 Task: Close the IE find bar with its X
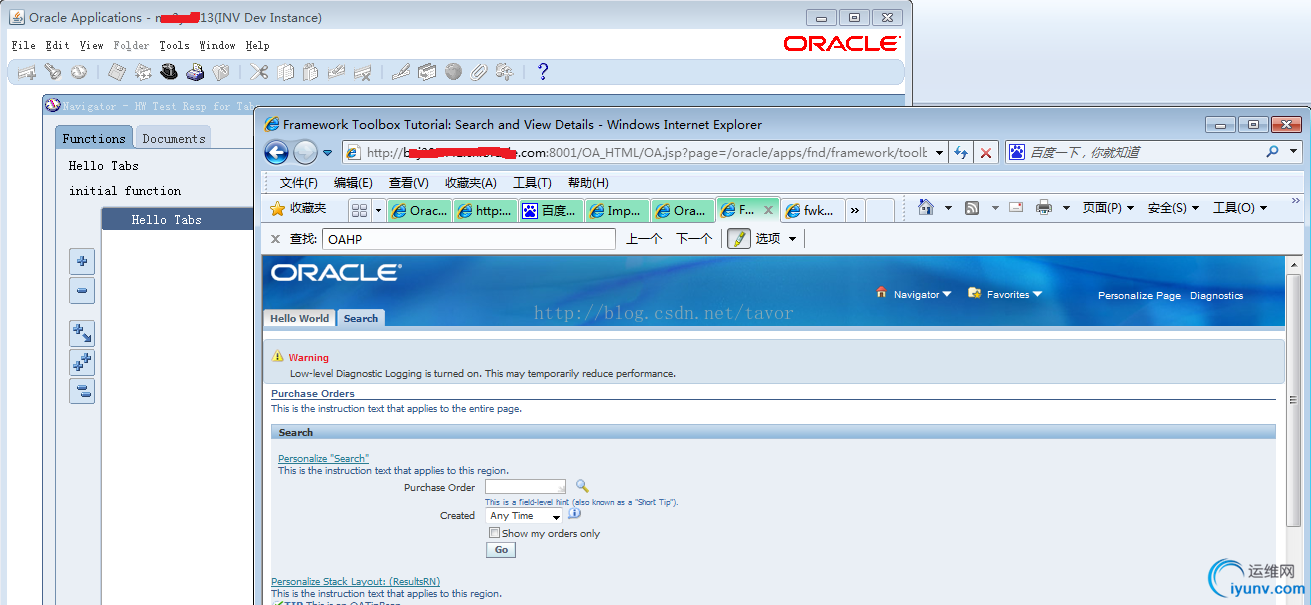click(276, 239)
